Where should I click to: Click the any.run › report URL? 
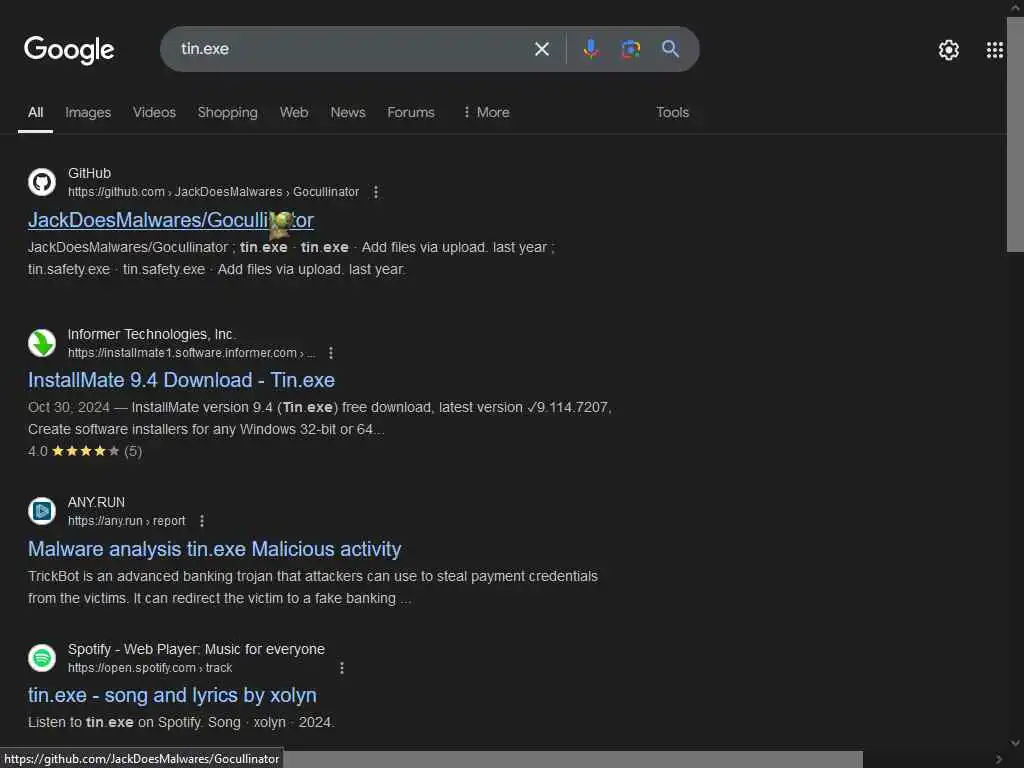(127, 520)
